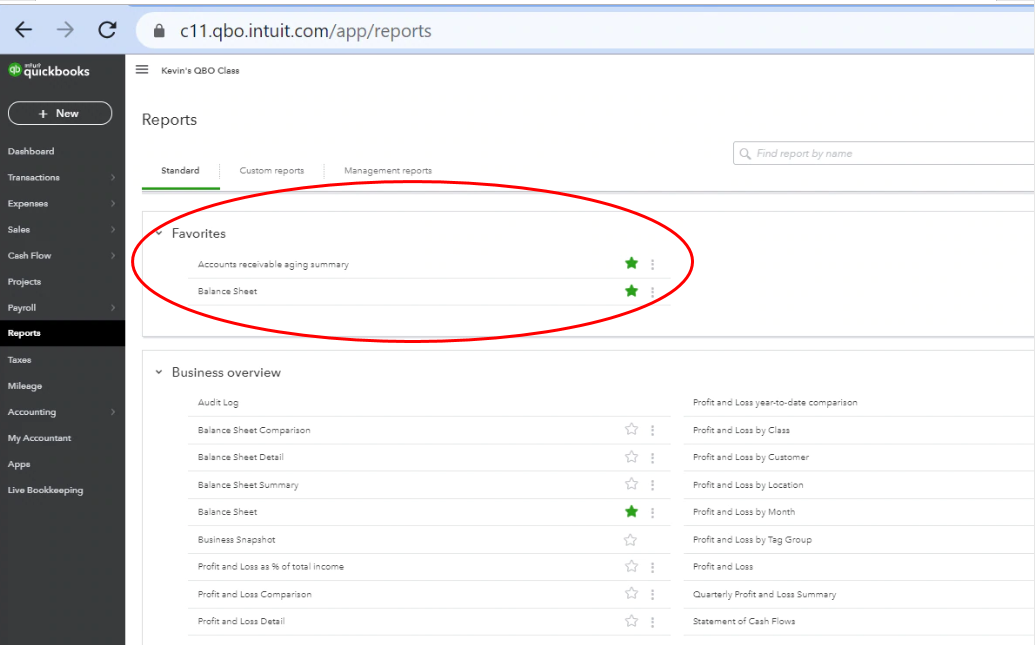Image resolution: width=1035 pixels, height=645 pixels.
Task: Click Kevin's QBO Class company name
Action: click(200, 71)
